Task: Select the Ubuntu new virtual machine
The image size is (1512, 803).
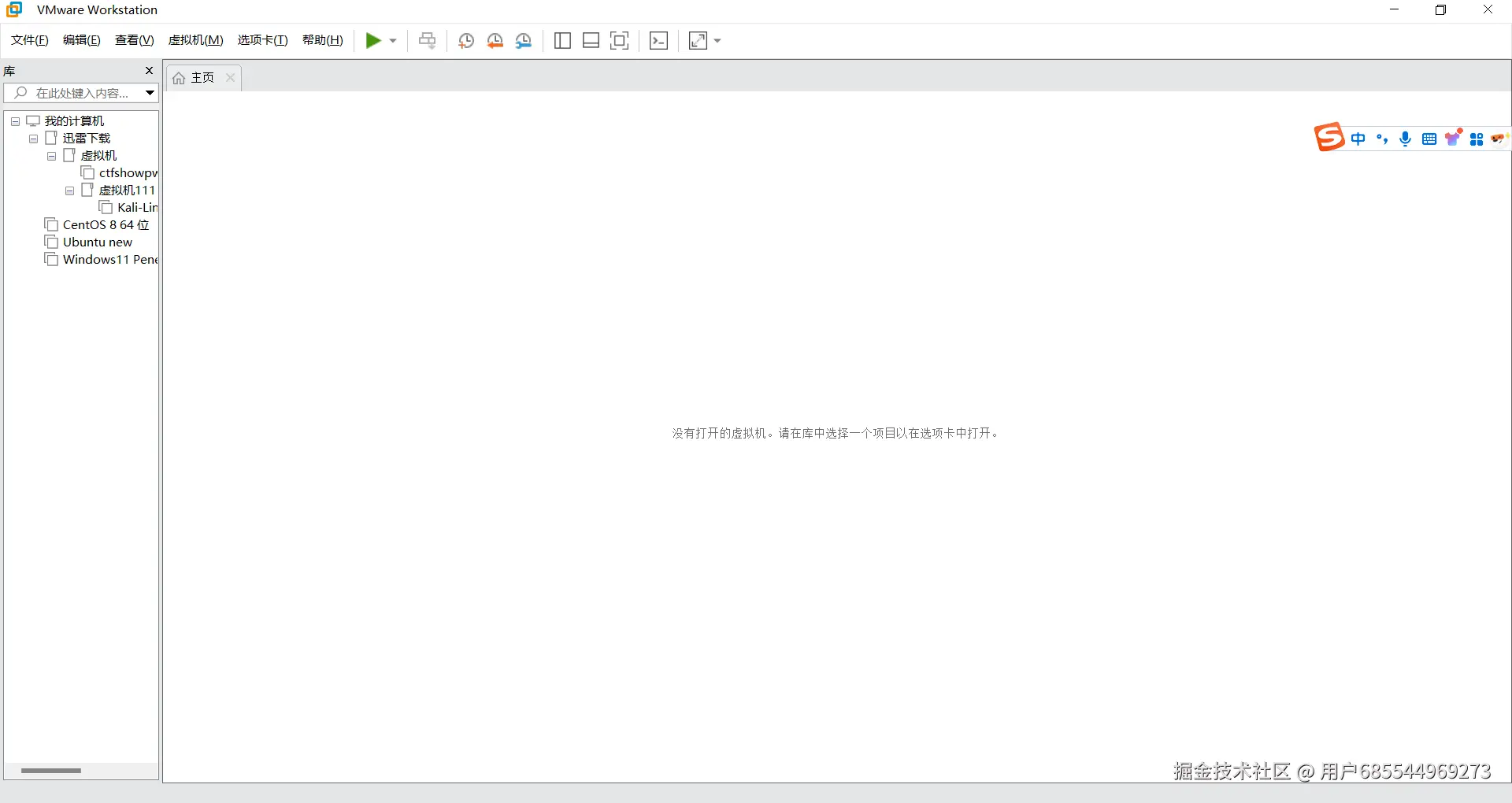Action: [98, 242]
